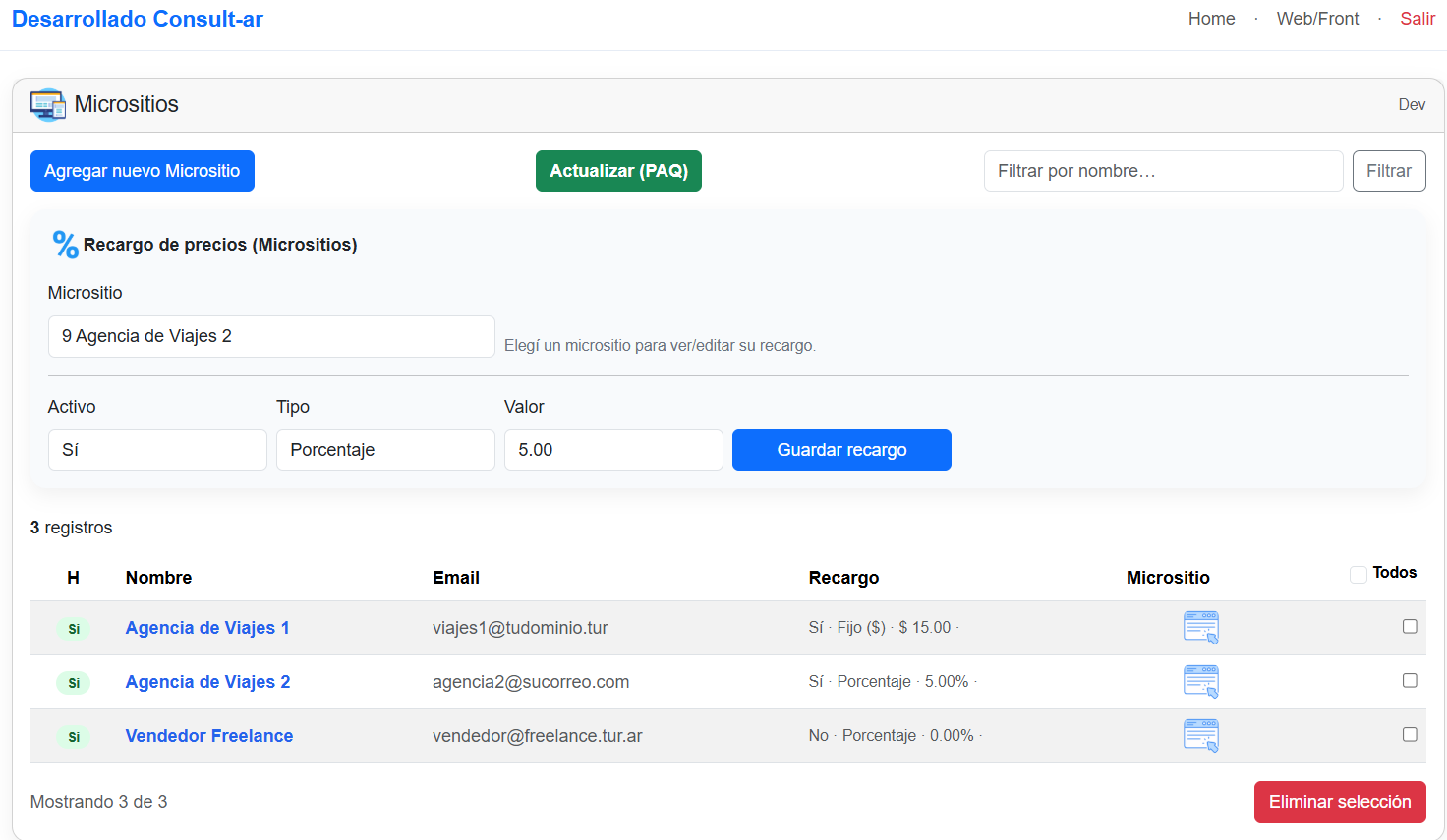
Task: Check the Todos select-all checkbox
Action: [x=1359, y=575]
